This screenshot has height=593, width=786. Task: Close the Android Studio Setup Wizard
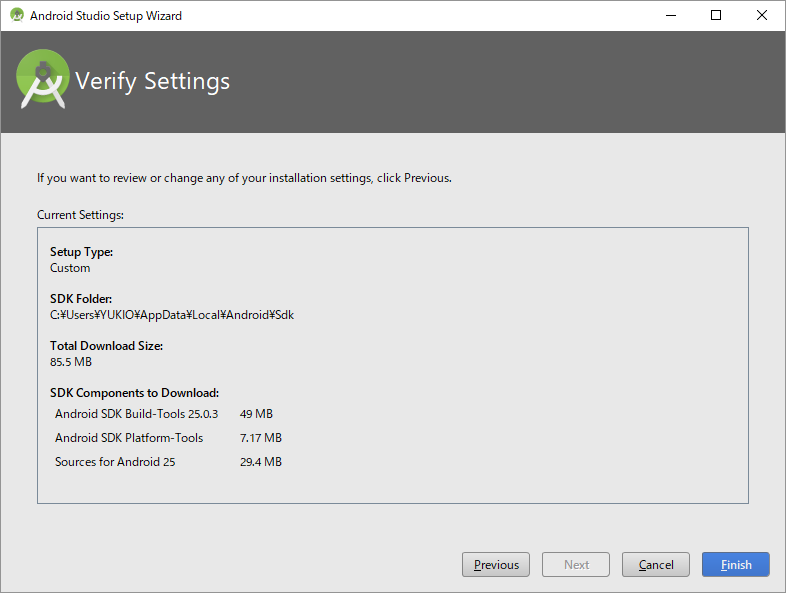[762, 15]
